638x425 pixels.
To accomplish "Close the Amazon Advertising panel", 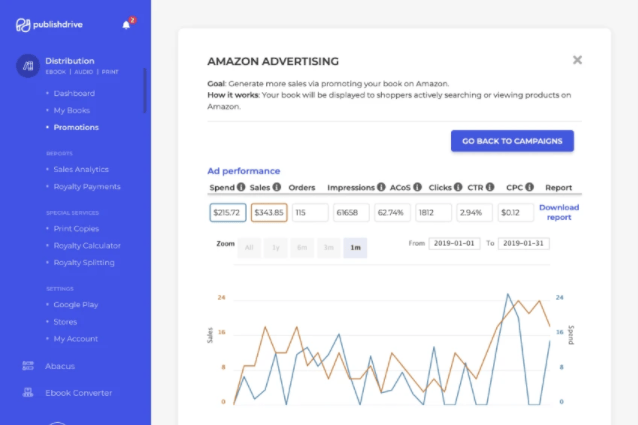I will coord(577,60).
